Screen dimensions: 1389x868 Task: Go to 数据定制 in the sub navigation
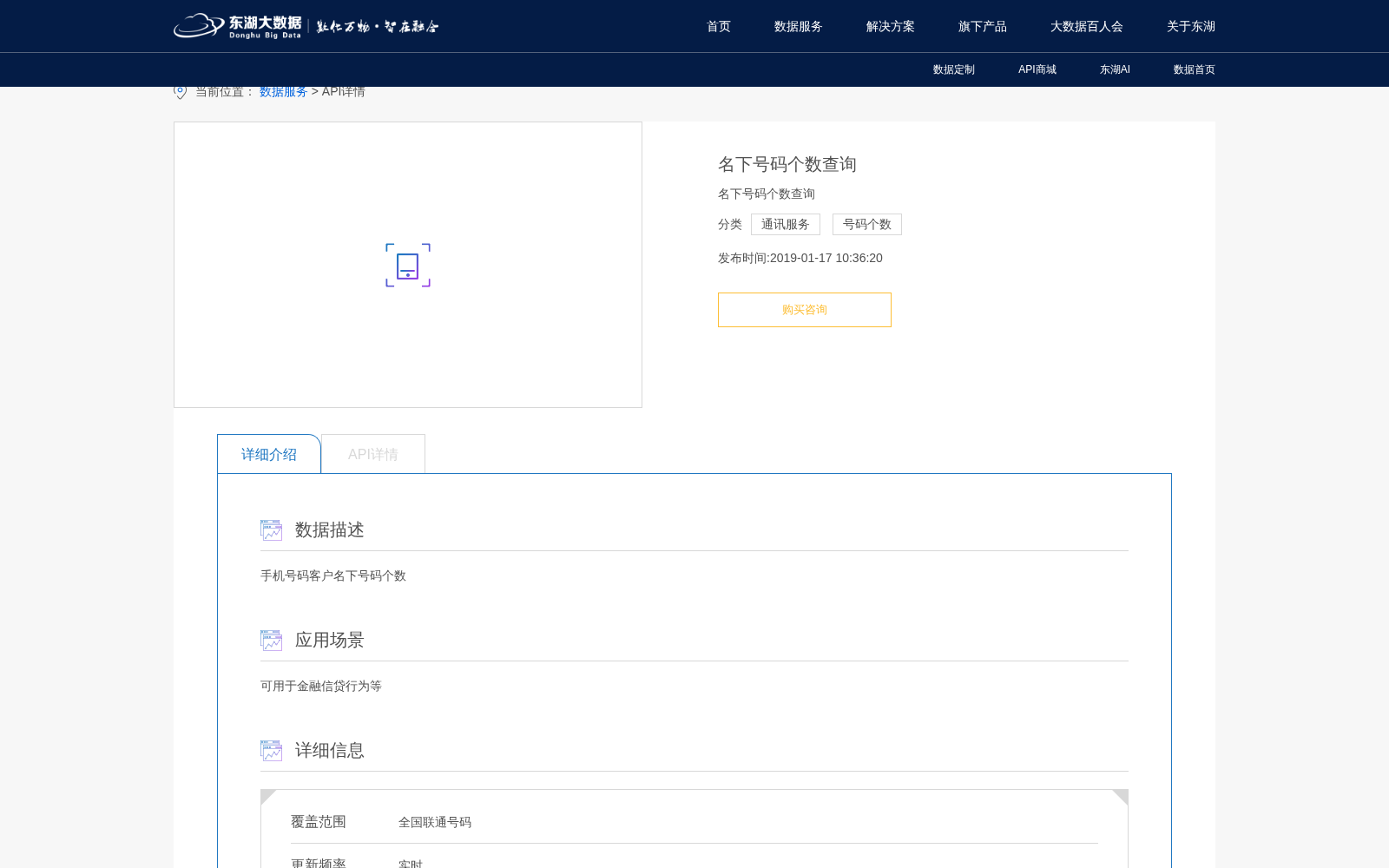pos(954,69)
